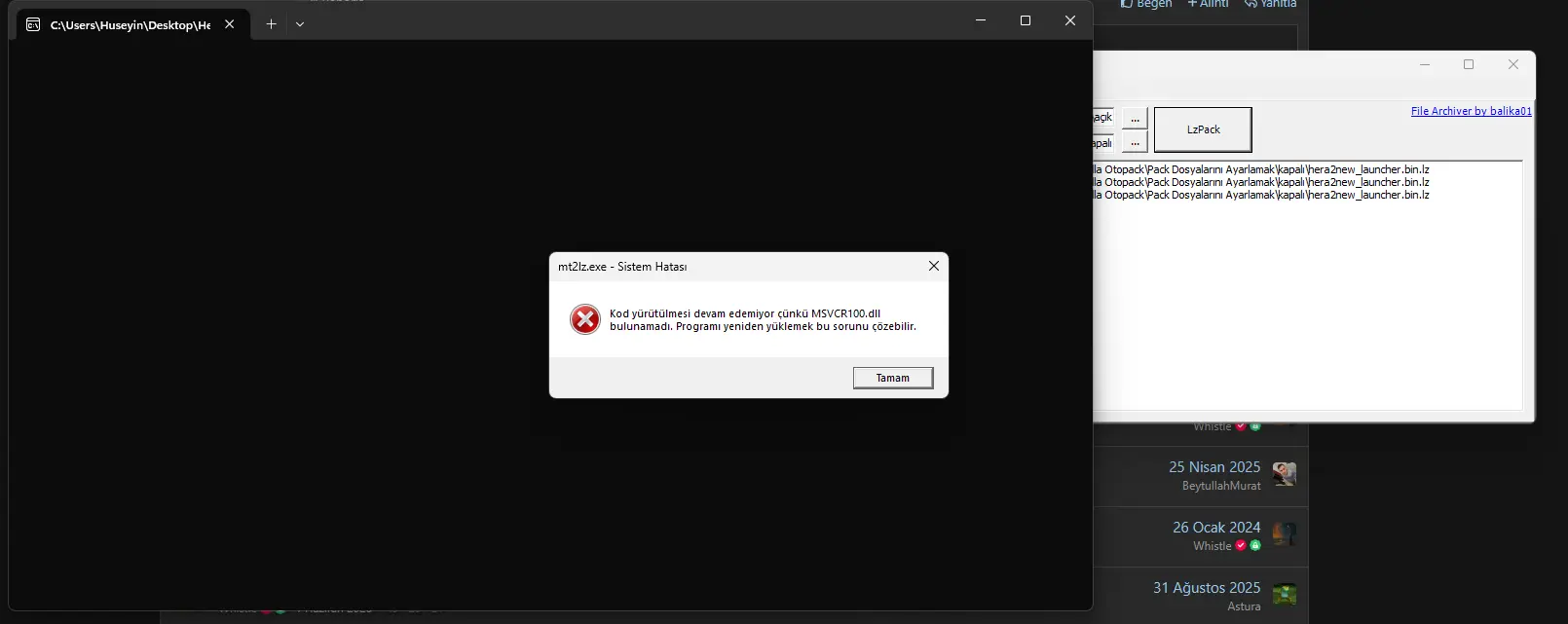Click the lower browse "..." button
The height and width of the screenshot is (624, 1568).
(x=1135, y=143)
